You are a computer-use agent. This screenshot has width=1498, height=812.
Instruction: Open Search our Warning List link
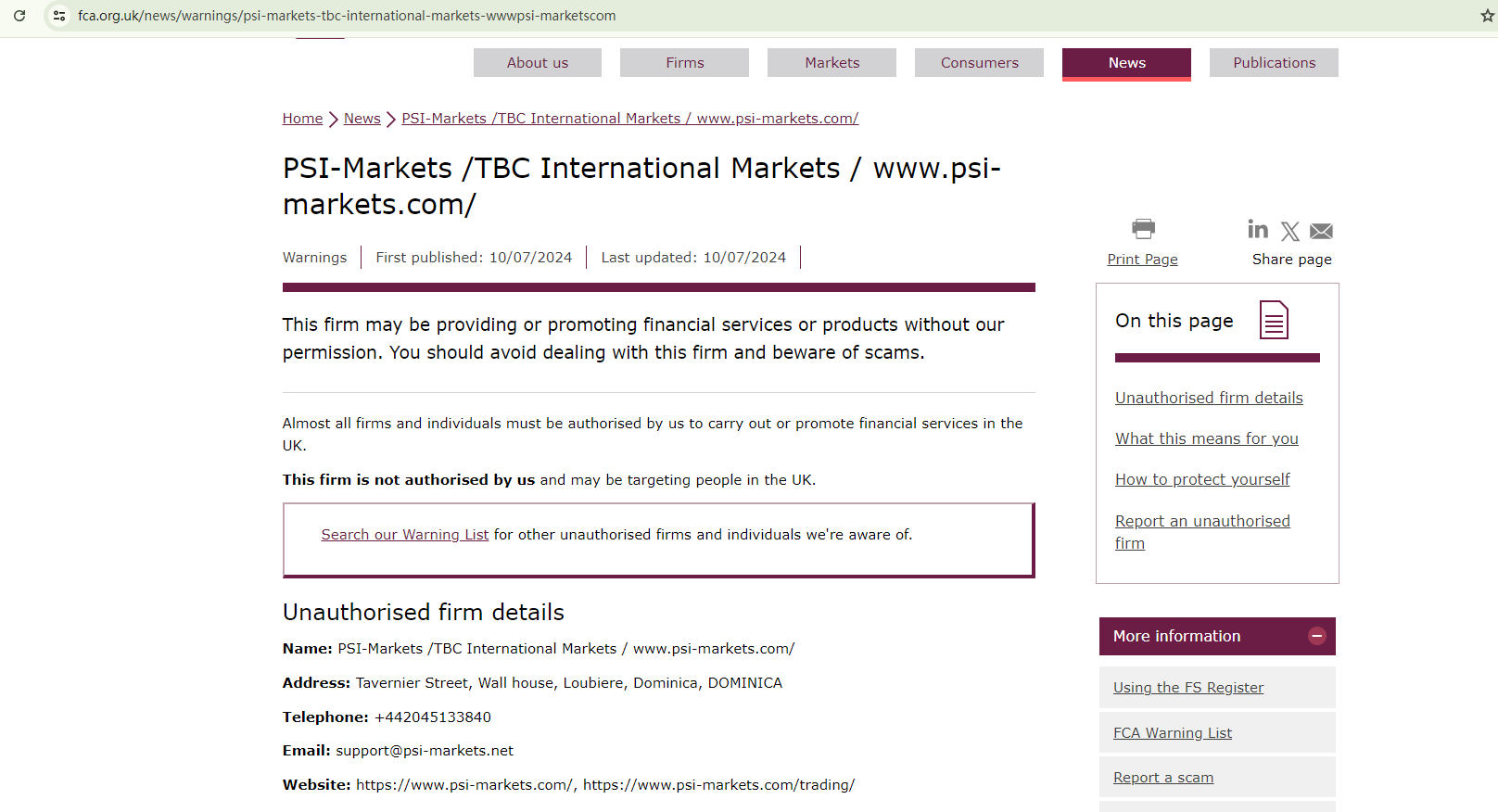pos(405,535)
